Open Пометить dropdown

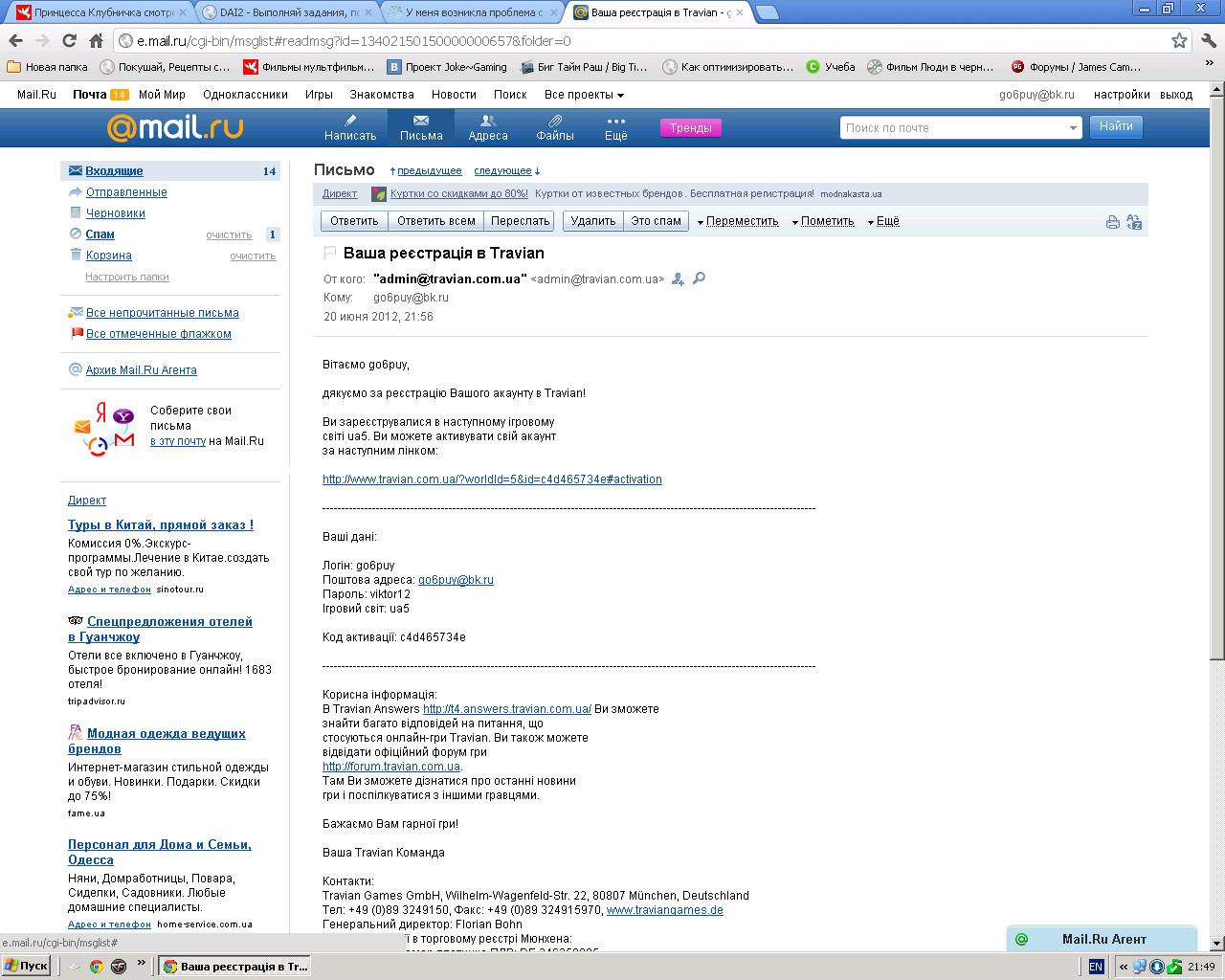pyautogui.click(x=823, y=221)
